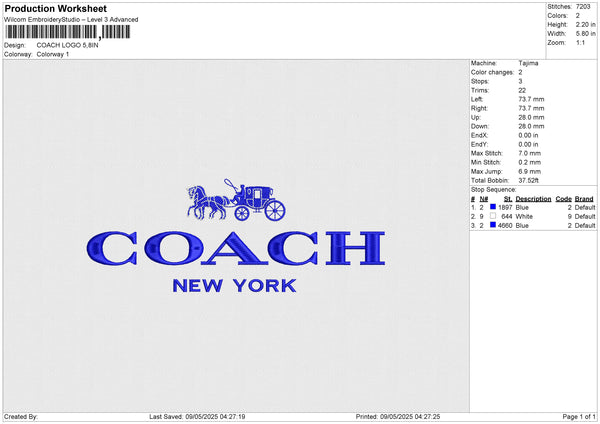600x424 pixels.
Task: Click the 'EndY:' label
Action: click(480, 144)
